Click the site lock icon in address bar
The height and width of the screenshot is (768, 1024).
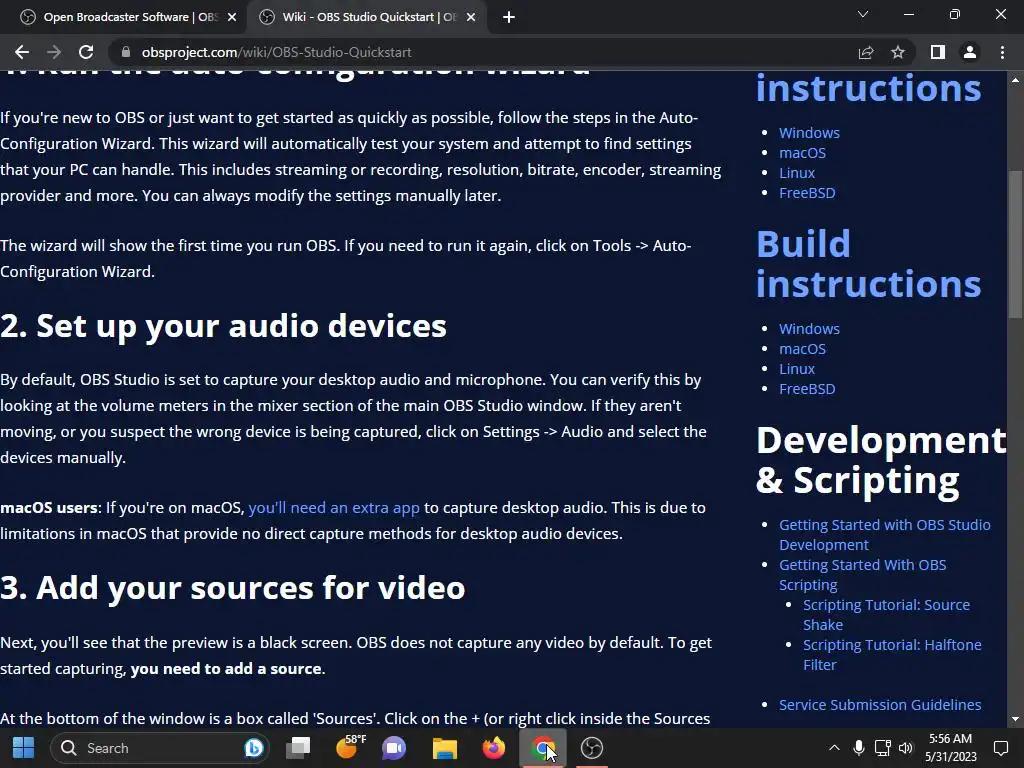click(x=127, y=52)
